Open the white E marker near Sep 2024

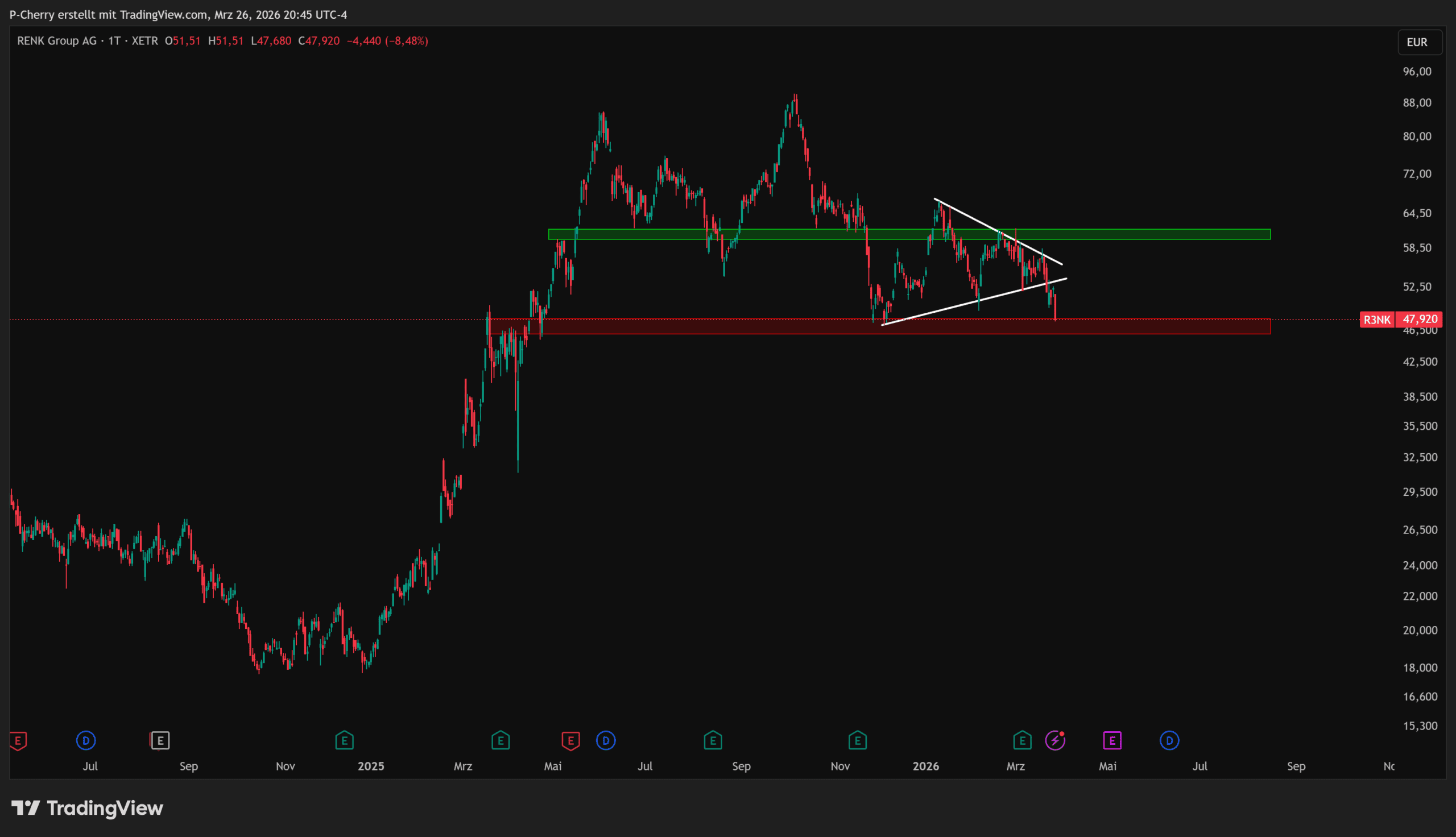coord(160,740)
